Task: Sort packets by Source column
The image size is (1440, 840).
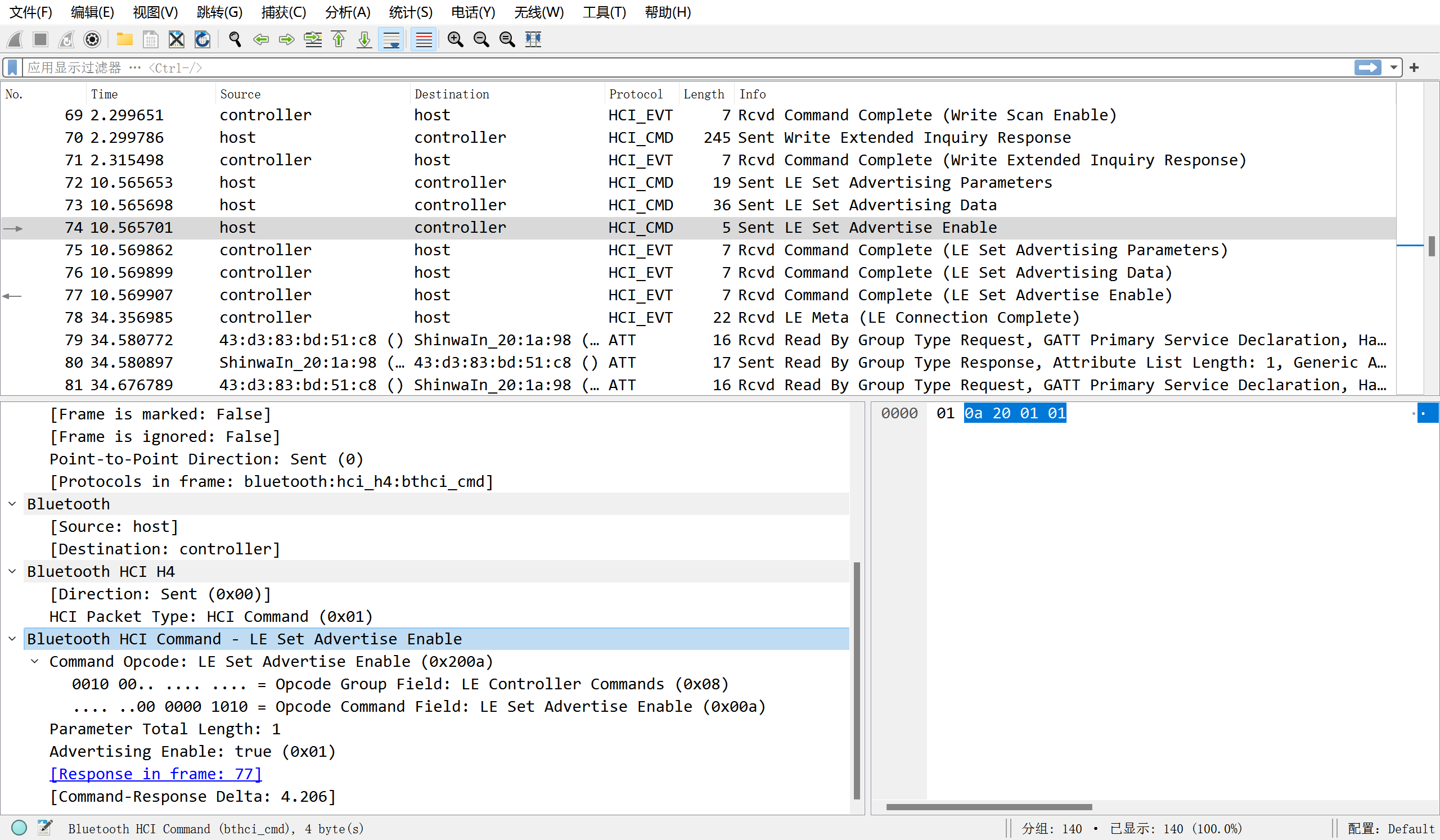Action: [x=313, y=94]
